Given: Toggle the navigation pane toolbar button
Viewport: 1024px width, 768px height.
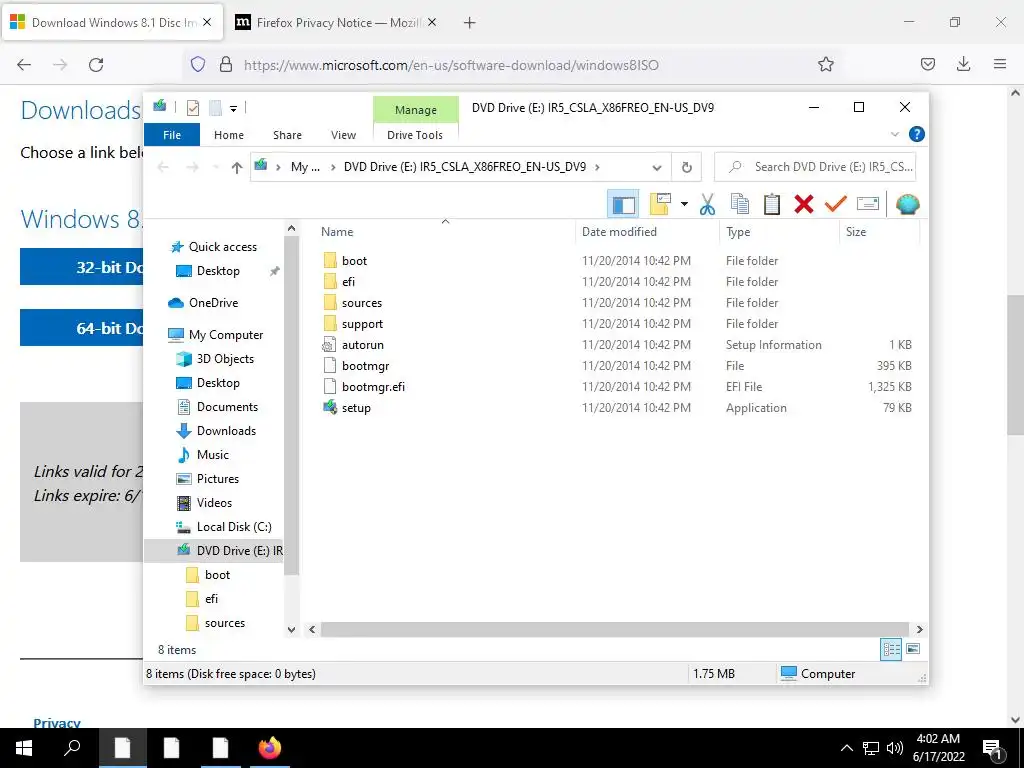Looking at the screenshot, I should click(x=622, y=204).
